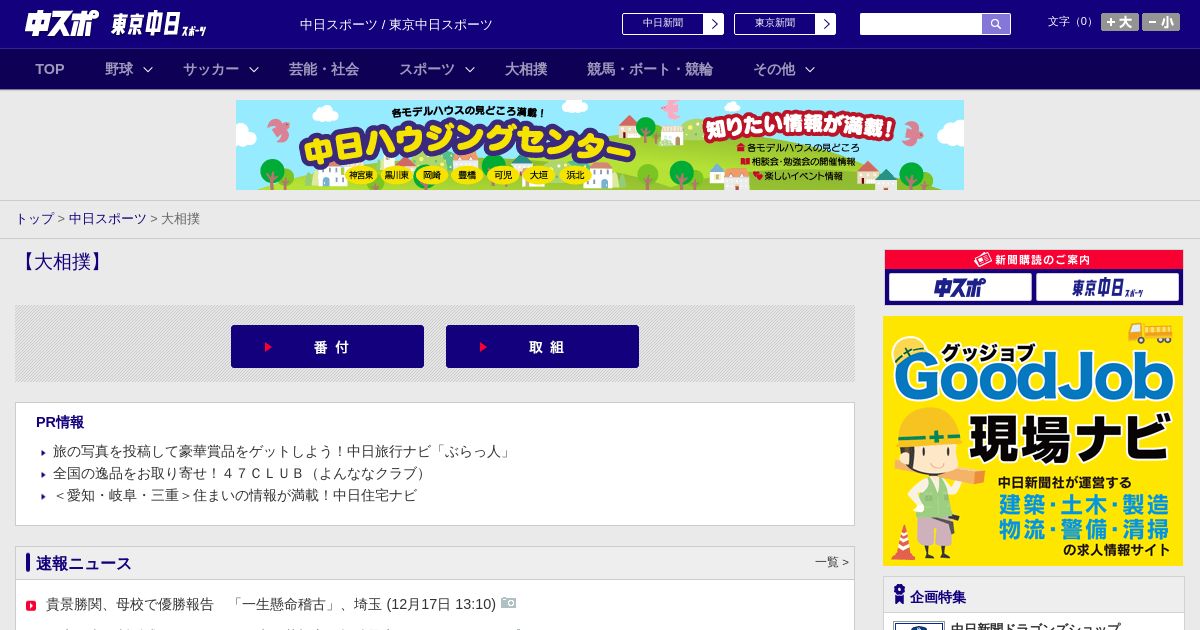
Task: Open the 取組 button
Action: pyautogui.click(x=542, y=346)
